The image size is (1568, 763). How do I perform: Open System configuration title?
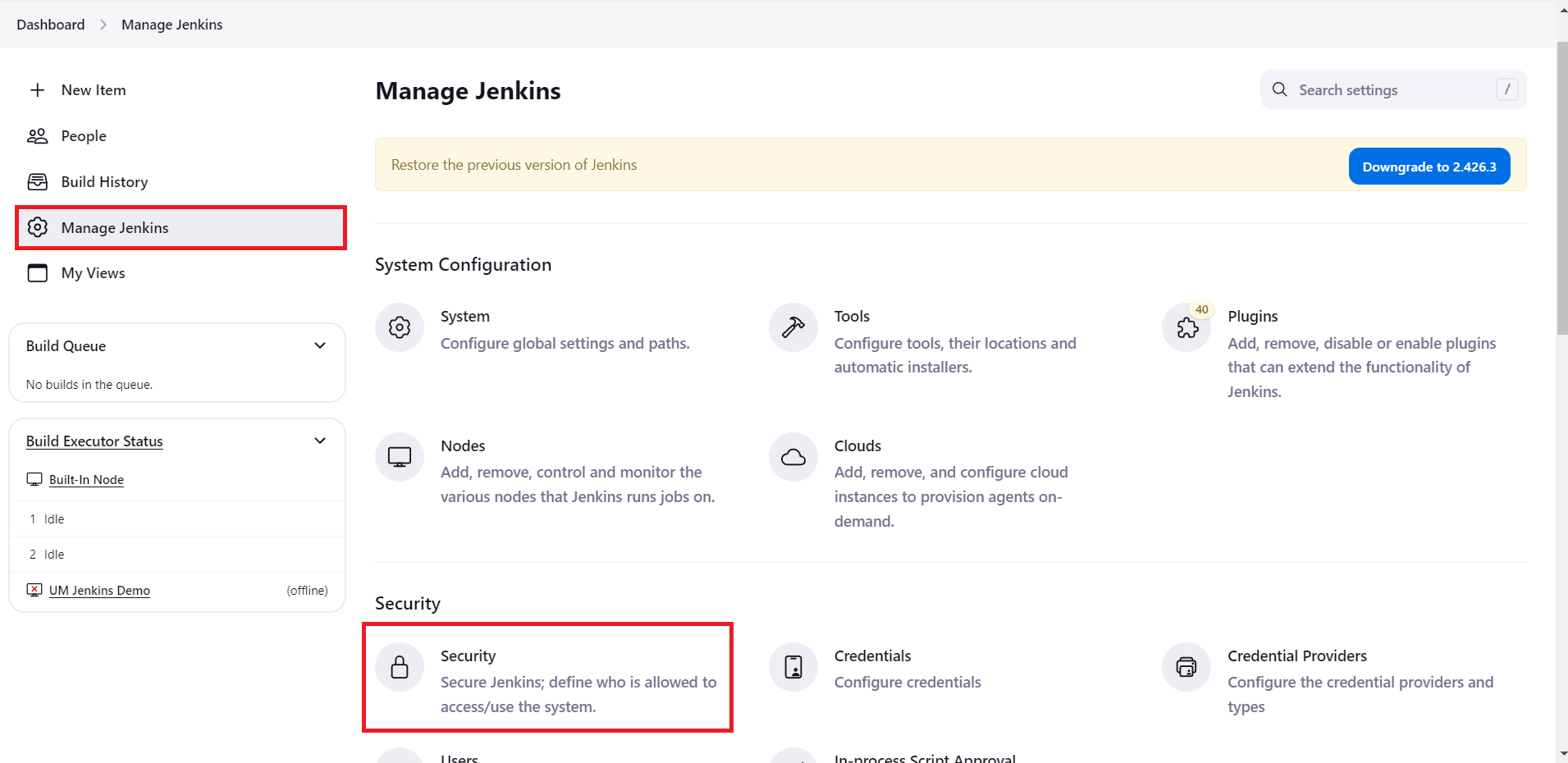click(465, 317)
